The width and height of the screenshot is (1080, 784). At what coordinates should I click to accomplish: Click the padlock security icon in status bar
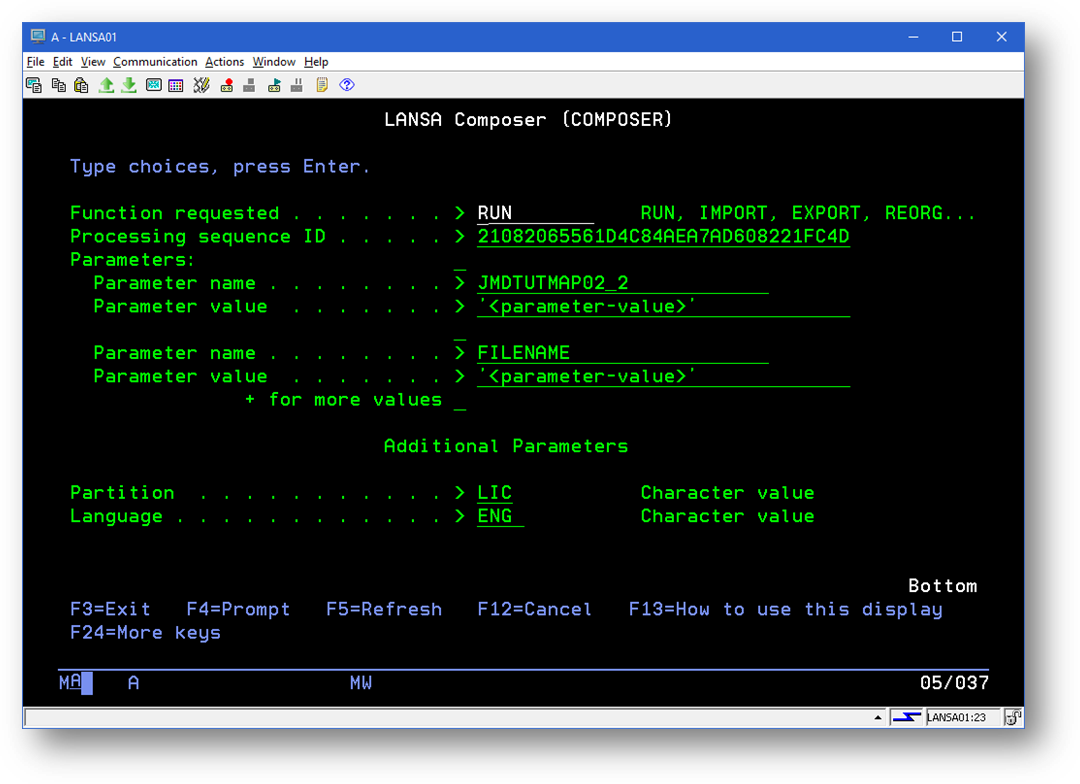click(1012, 717)
